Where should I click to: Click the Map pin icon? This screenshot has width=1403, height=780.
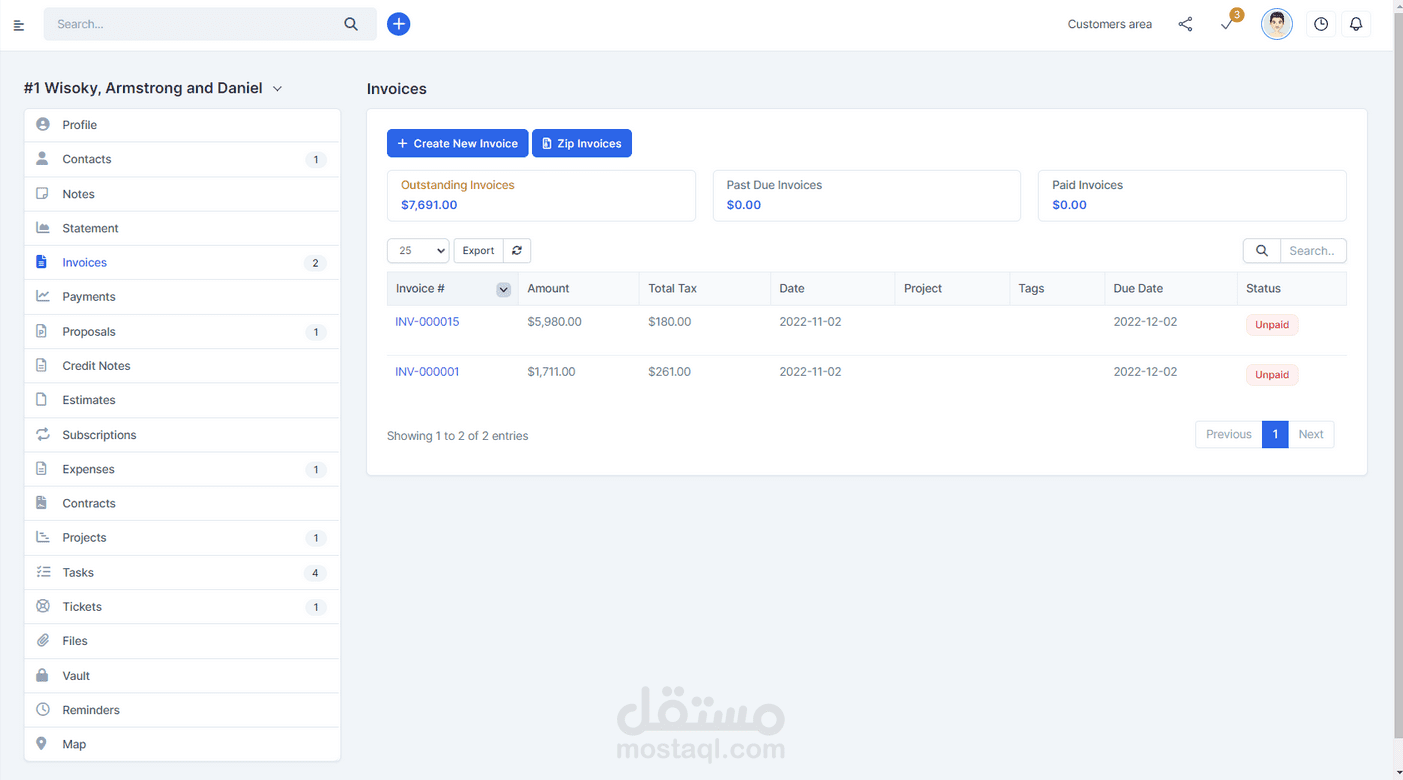point(42,743)
